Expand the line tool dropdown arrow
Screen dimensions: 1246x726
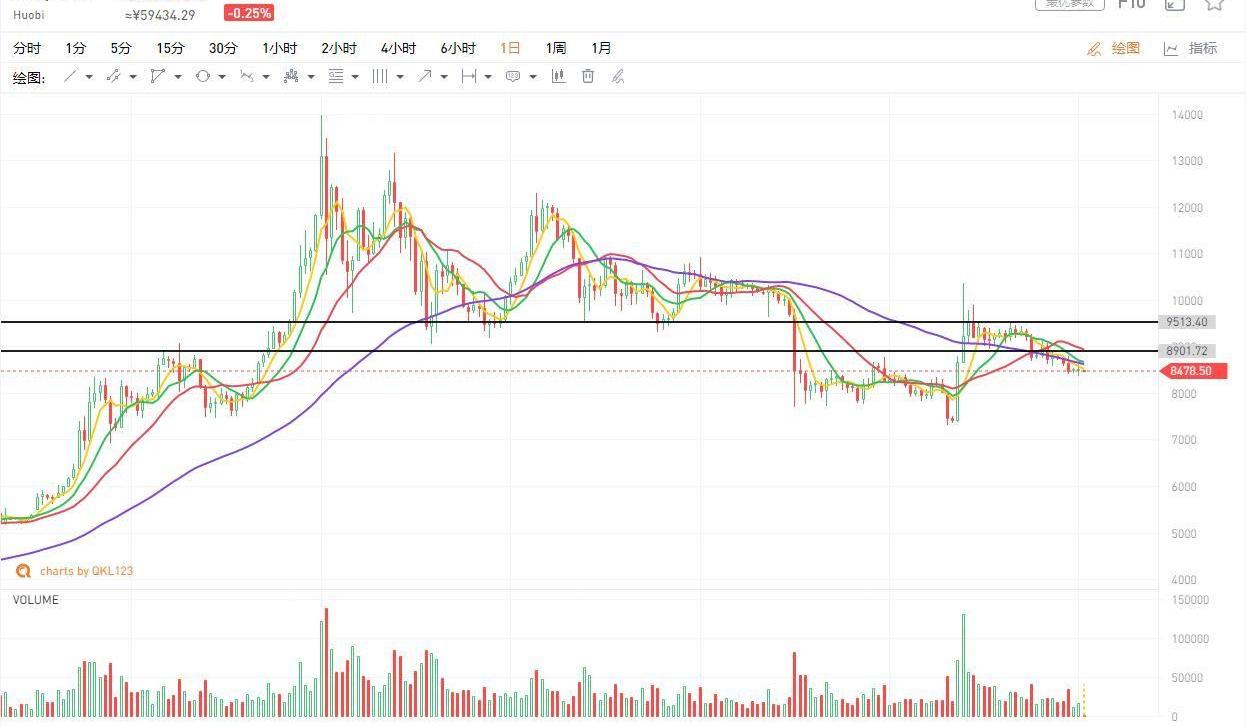[89, 77]
